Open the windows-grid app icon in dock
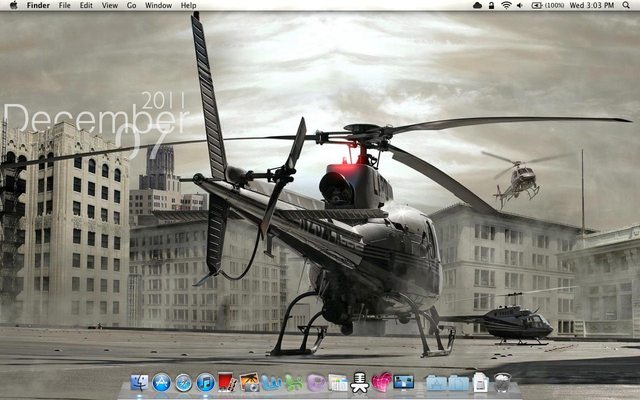640x400 pixels. tap(338, 383)
